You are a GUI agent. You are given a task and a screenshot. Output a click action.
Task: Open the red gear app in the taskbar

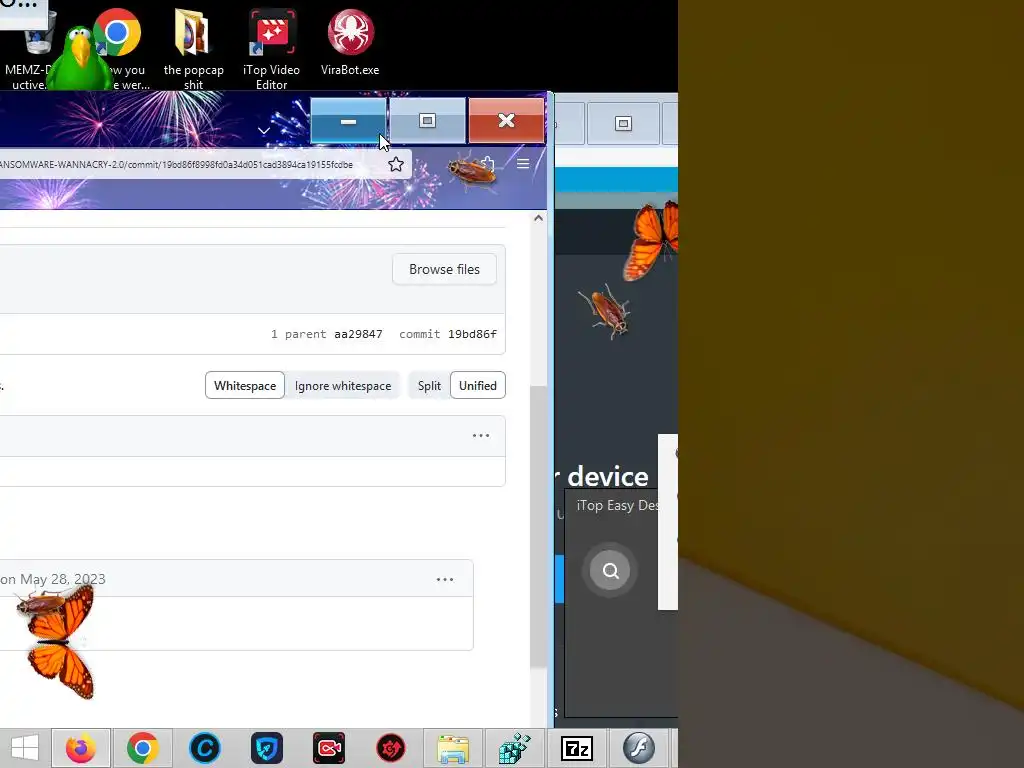(x=391, y=748)
